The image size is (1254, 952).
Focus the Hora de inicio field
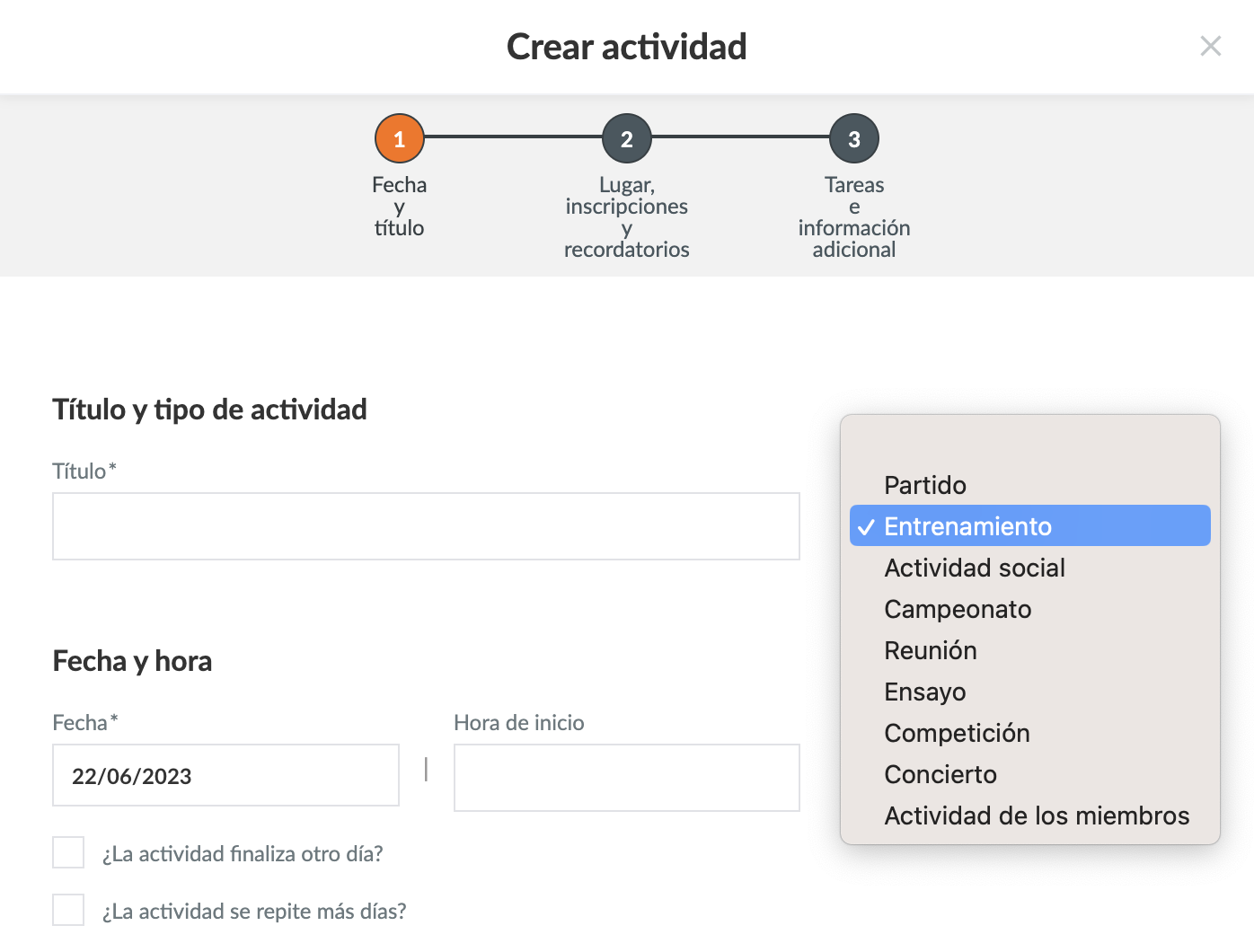626,778
